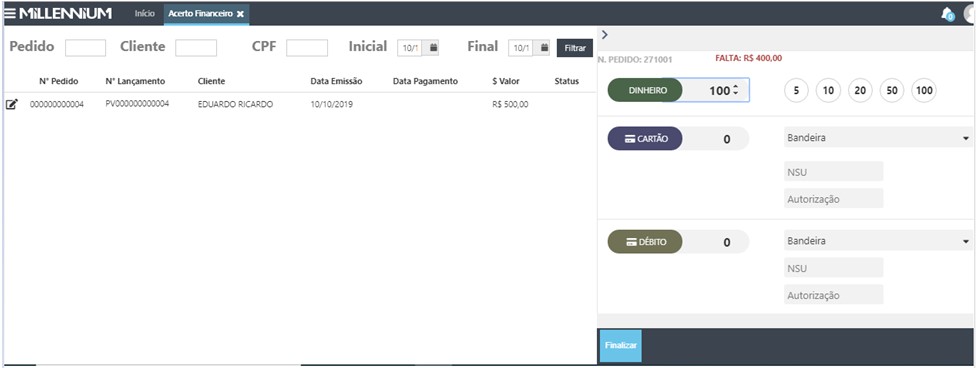This screenshot has height=368, width=977.
Task: Focus the CPF filter field
Action: point(307,48)
